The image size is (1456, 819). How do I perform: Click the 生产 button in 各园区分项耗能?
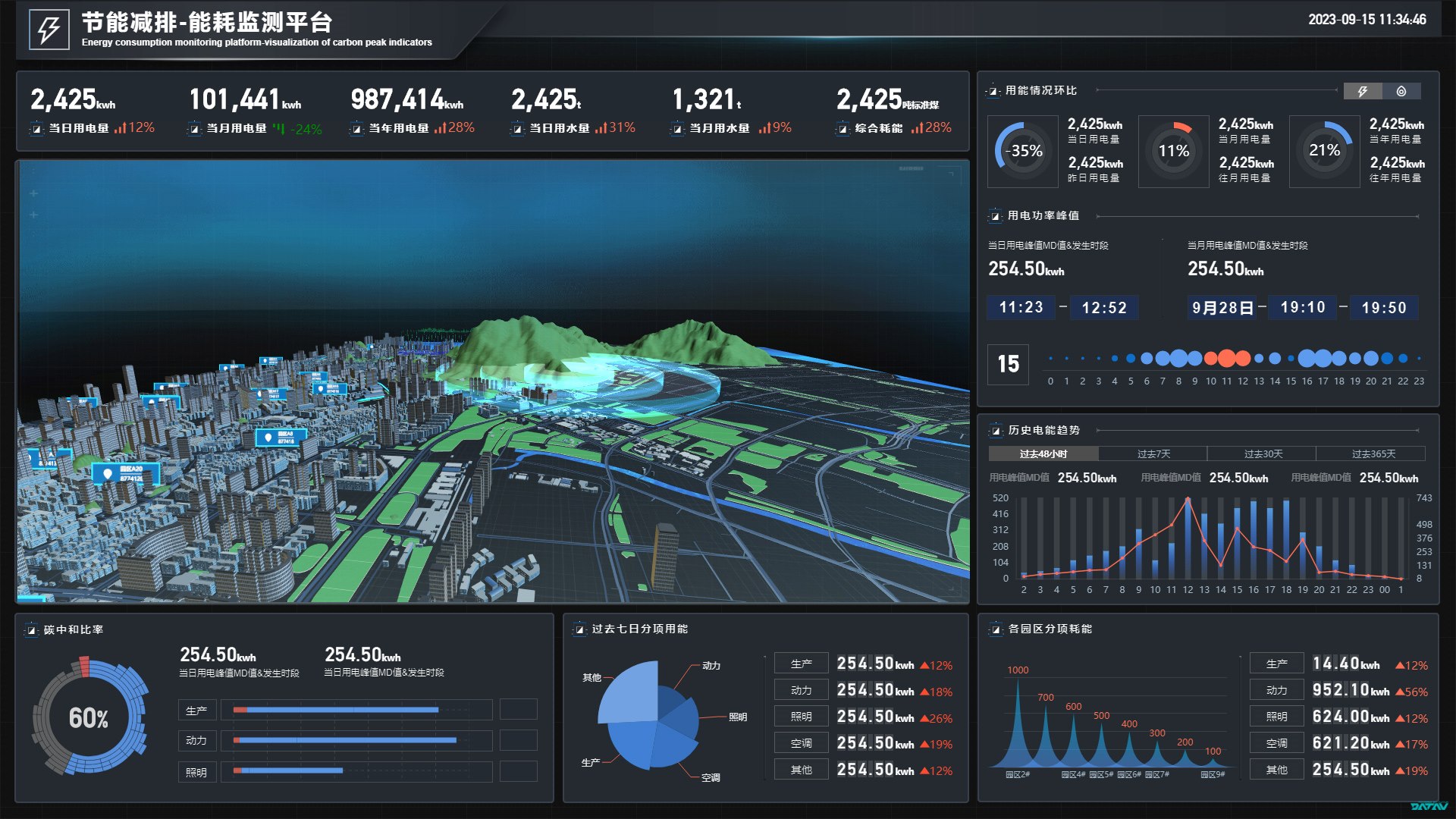click(1276, 664)
